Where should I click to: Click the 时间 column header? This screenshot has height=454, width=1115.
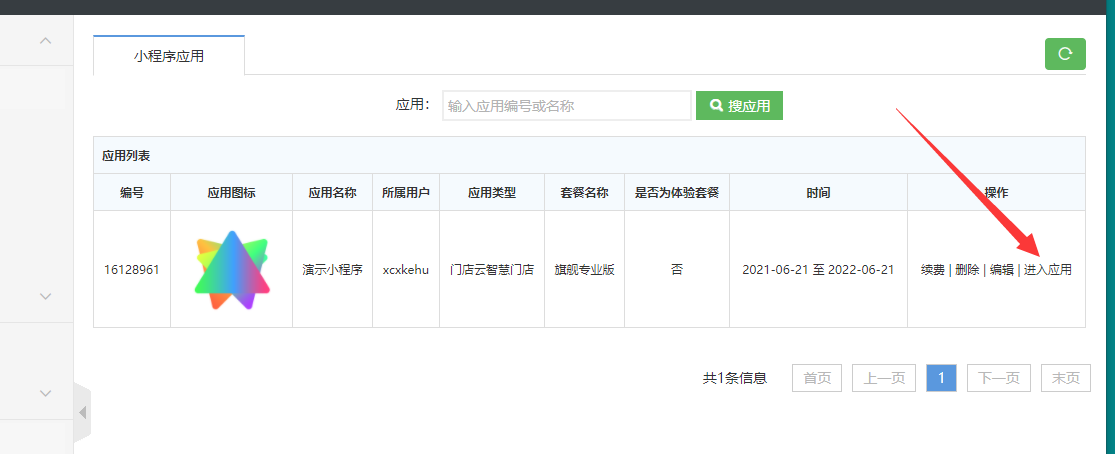(817, 193)
